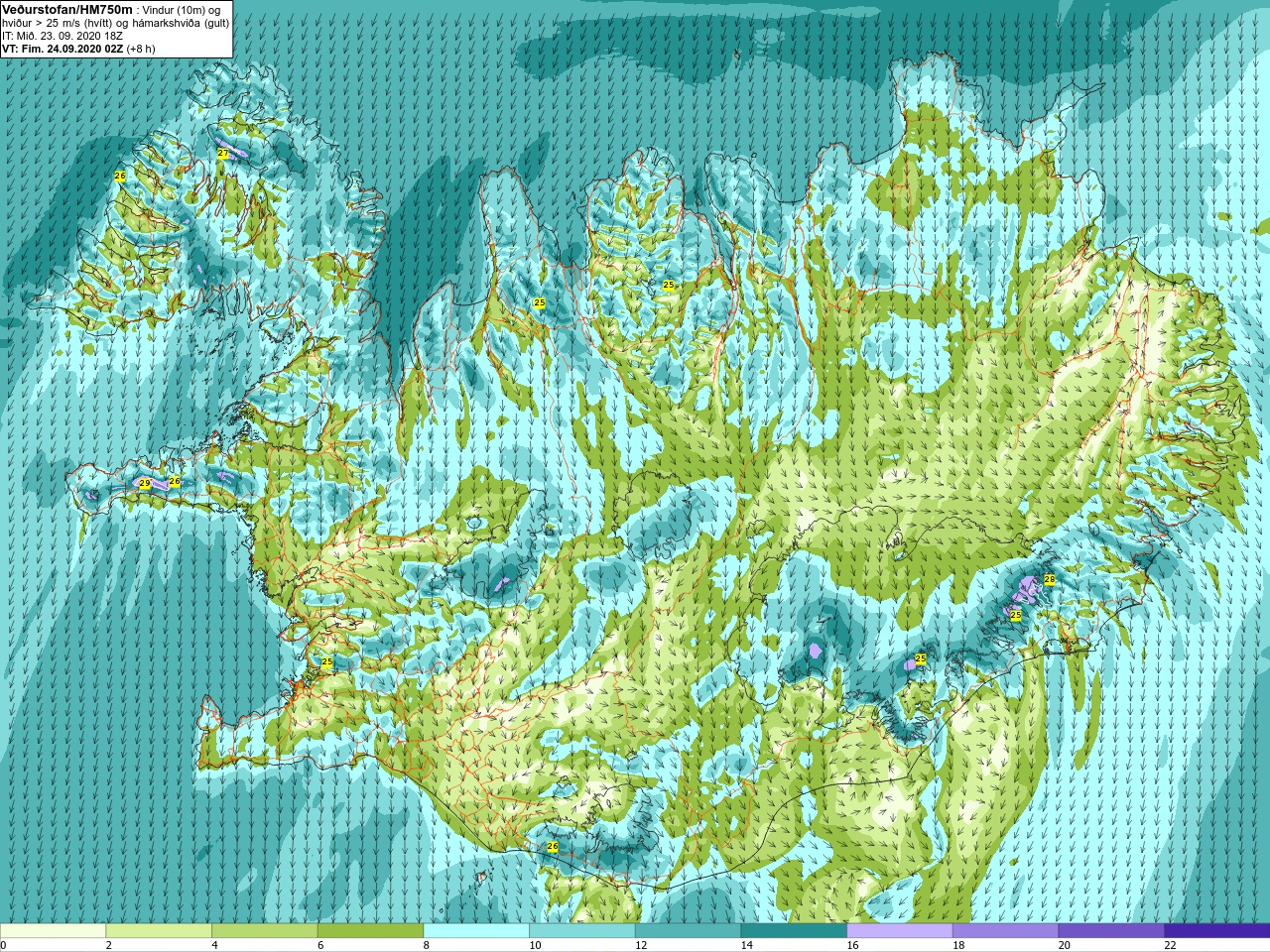This screenshot has height=952, width=1270.
Task: Select the 'VT: Fim. 24.09.2020 02Z (+8 h)' line
Action: tap(78, 49)
